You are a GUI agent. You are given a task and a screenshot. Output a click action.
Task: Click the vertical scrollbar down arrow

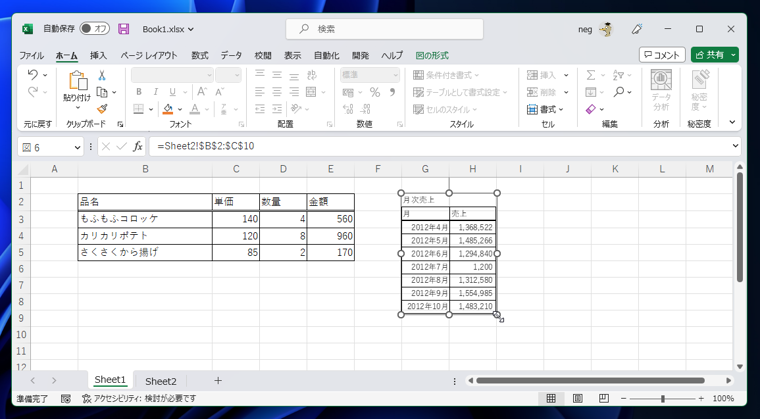click(x=740, y=367)
